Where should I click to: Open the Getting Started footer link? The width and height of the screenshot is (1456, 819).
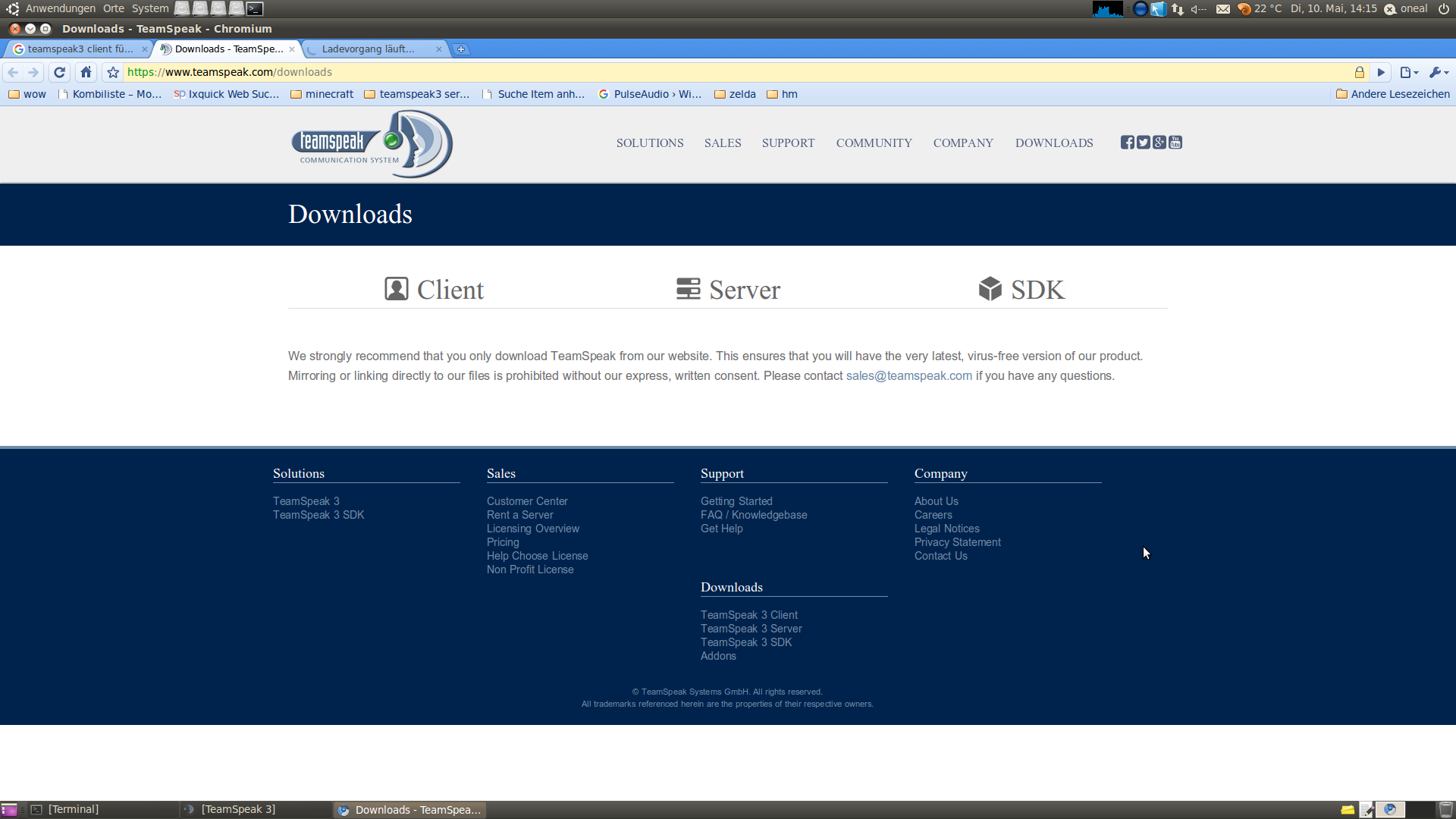[x=736, y=501]
